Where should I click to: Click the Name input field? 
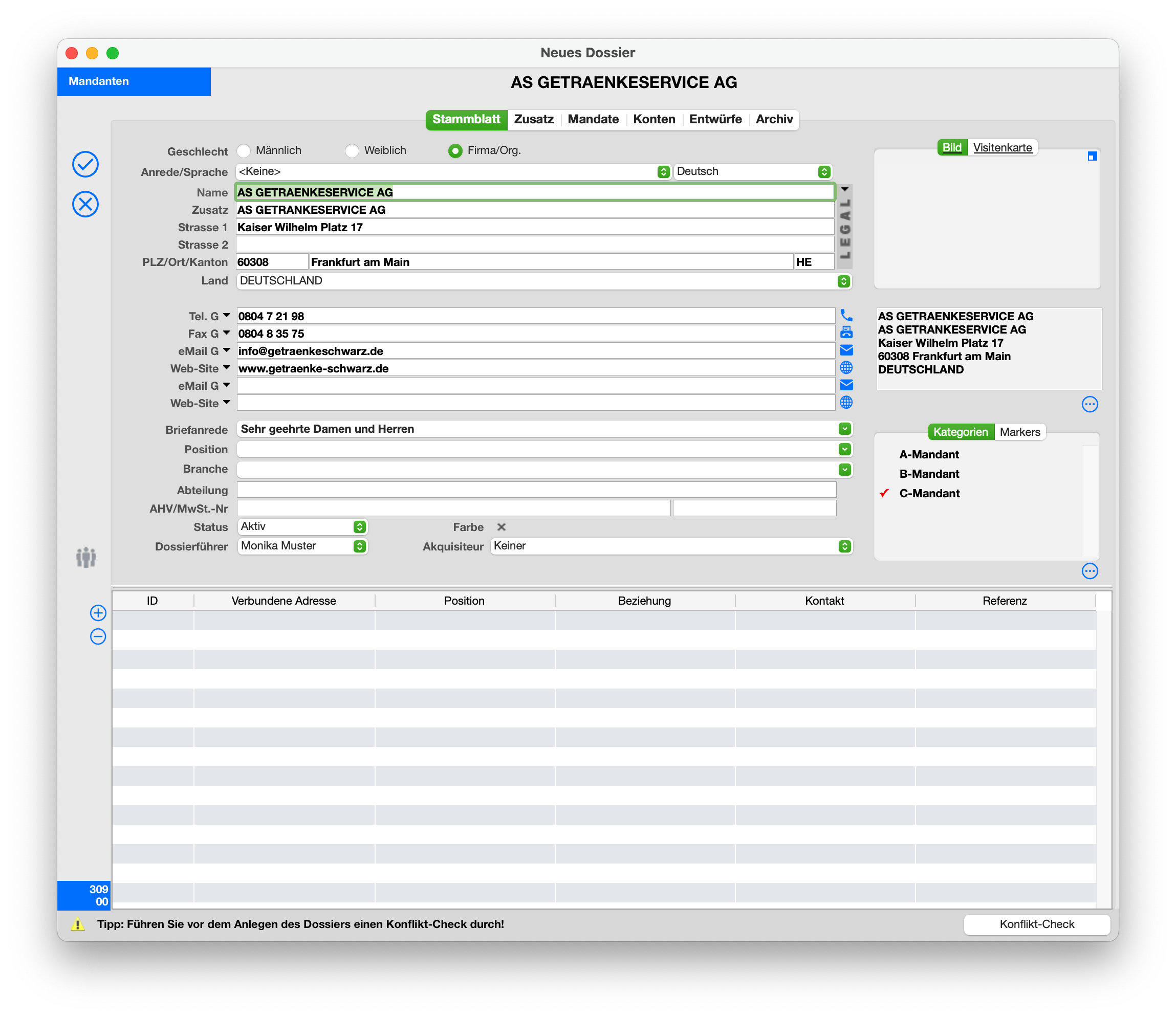pos(535,192)
